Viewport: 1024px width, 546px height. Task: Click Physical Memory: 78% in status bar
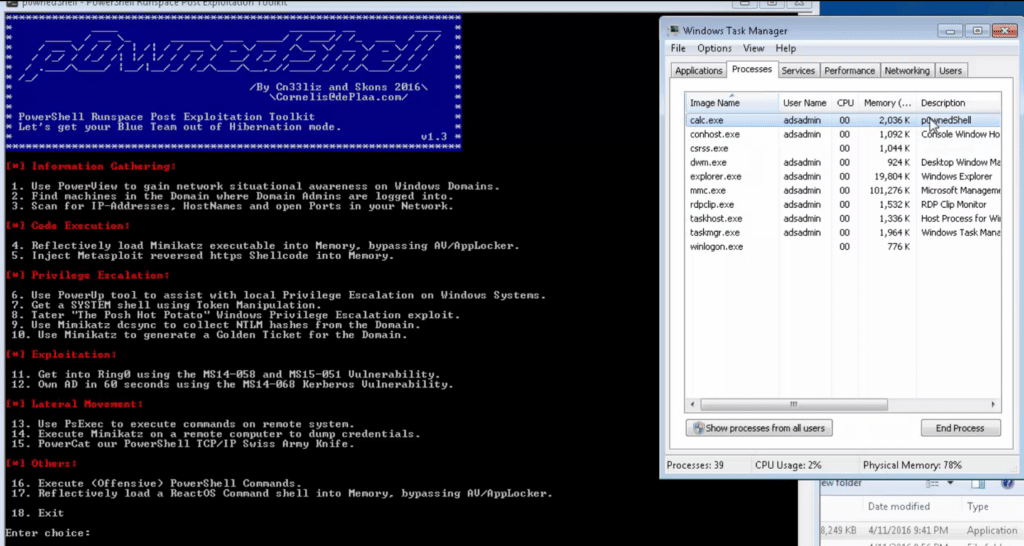pyautogui.click(x=912, y=465)
